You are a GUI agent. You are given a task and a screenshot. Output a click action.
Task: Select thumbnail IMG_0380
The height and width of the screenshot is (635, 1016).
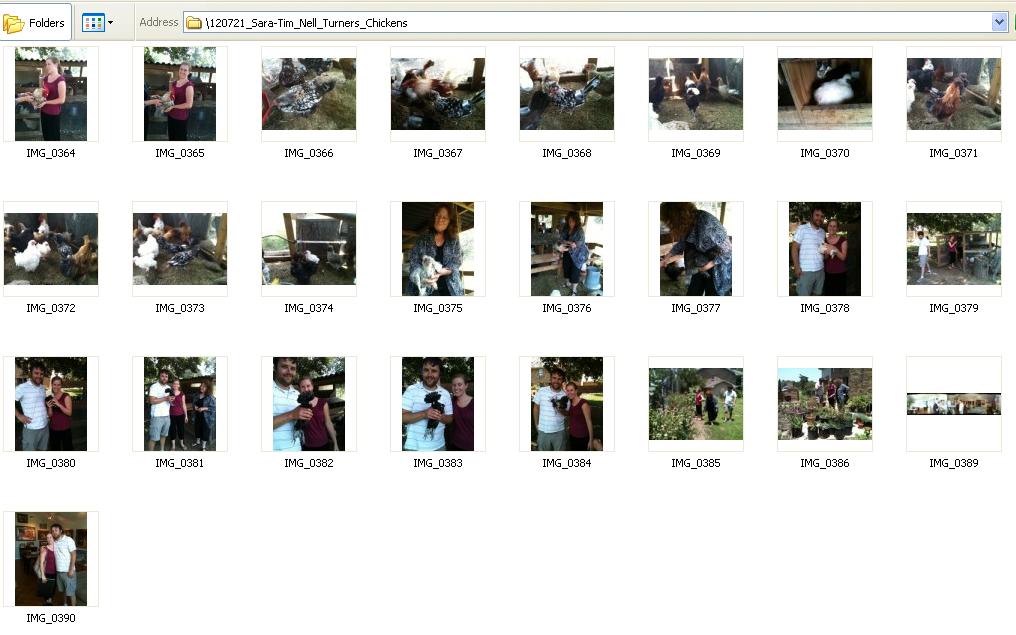click(x=51, y=404)
